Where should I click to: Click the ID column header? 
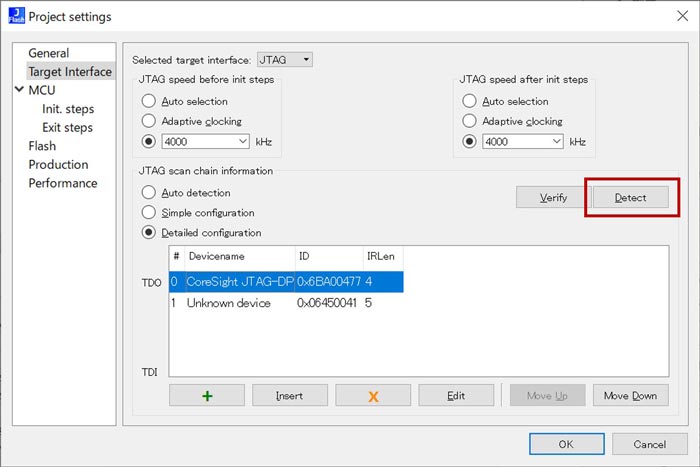(x=329, y=256)
